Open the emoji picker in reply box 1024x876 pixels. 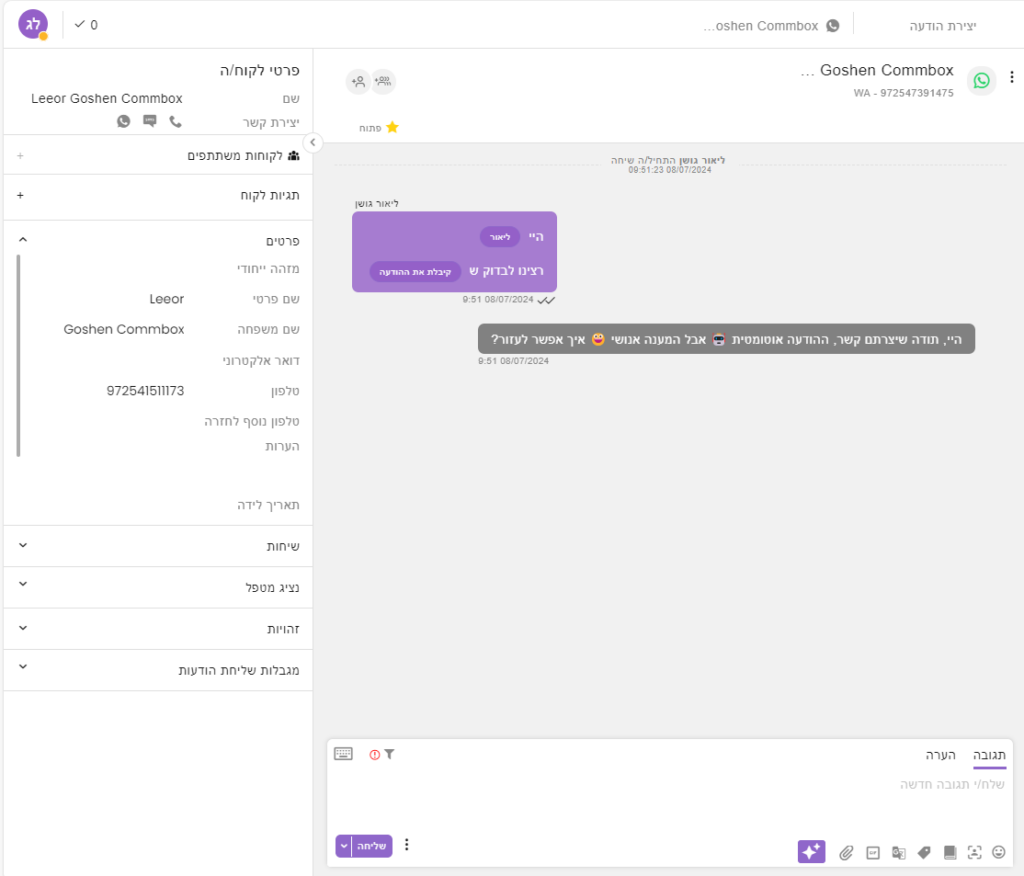[999, 852]
